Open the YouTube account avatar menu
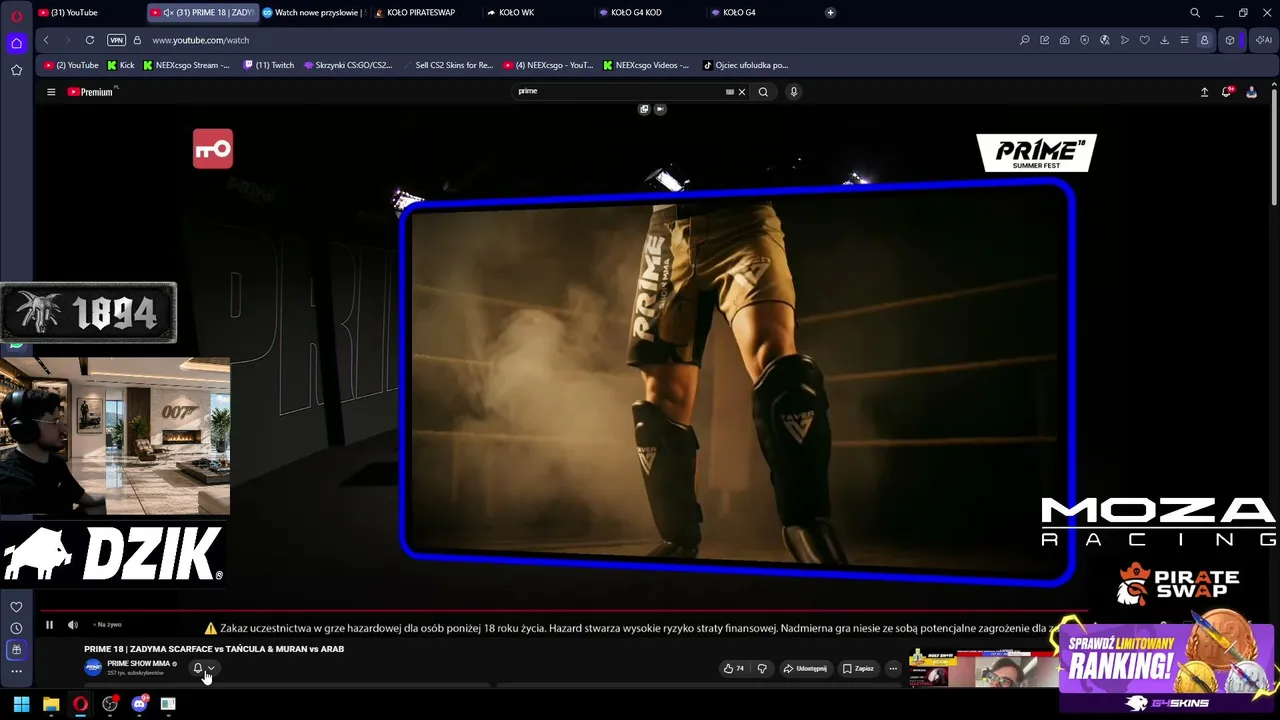This screenshot has width=1280, height=720. coord(1251,92)
